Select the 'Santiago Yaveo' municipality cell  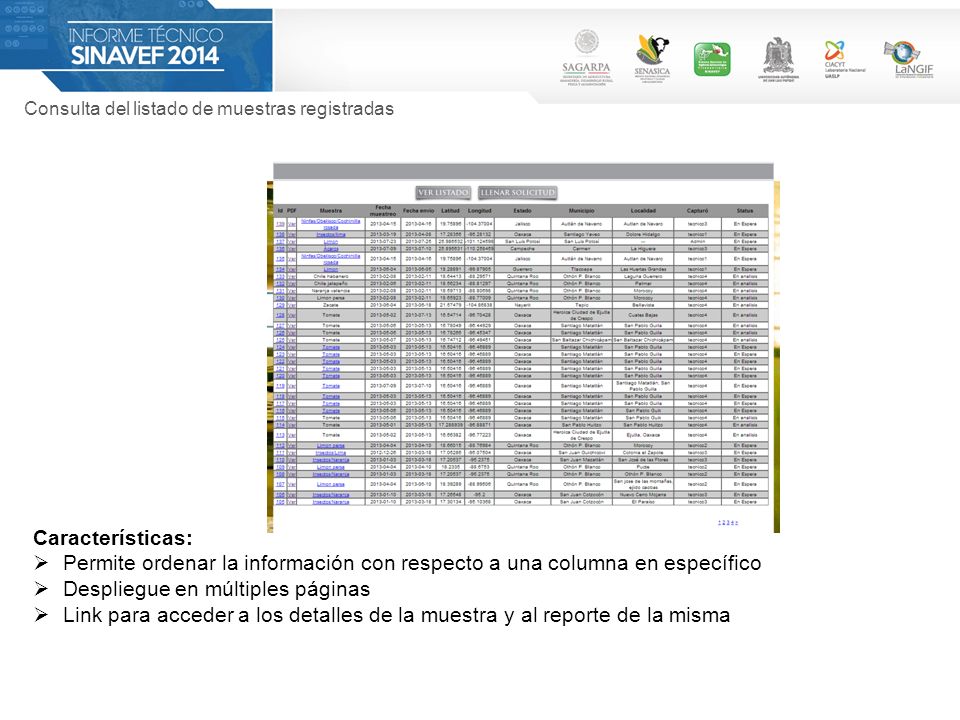581,234
